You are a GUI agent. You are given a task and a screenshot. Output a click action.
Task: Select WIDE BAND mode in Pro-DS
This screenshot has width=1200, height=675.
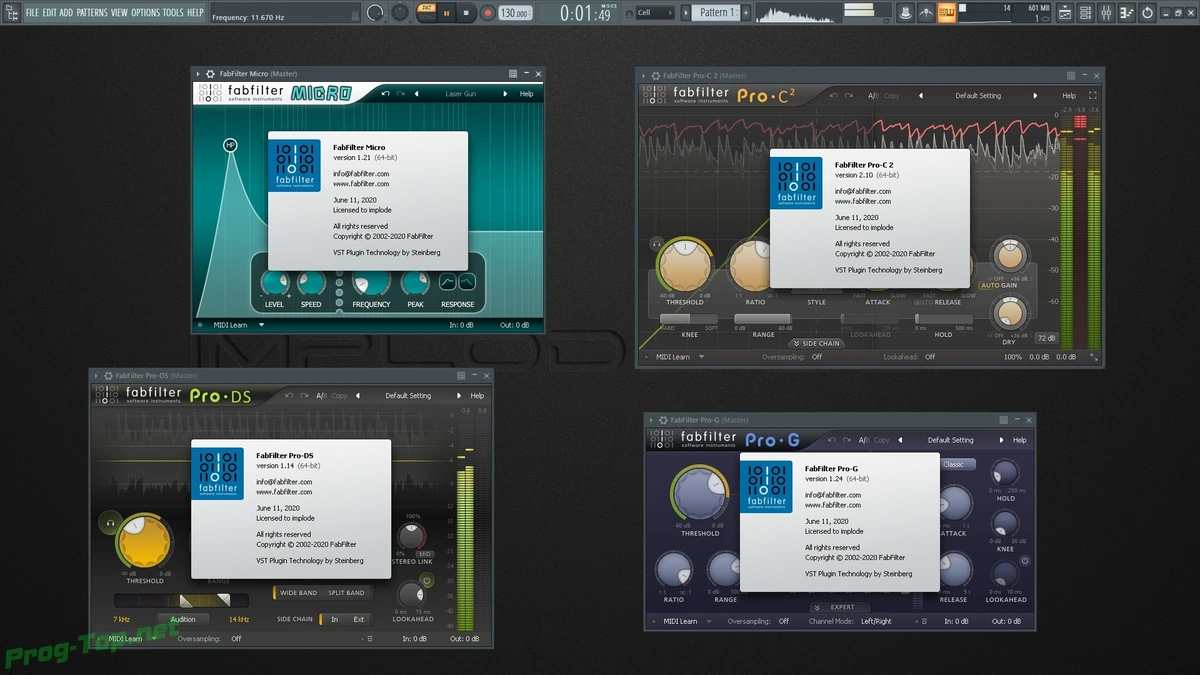tap(298, 593)
